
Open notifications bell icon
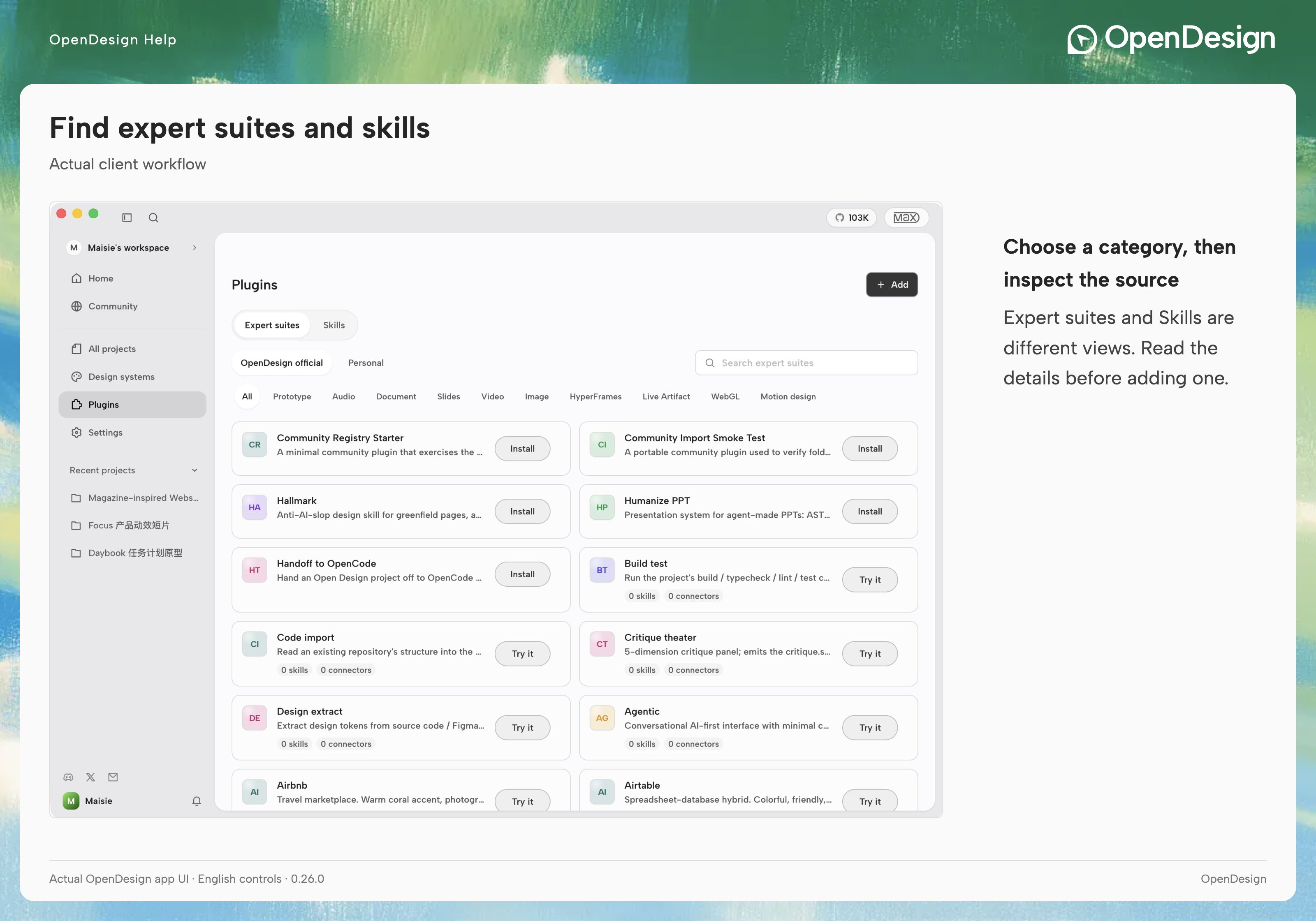click(x=197, y=801)
